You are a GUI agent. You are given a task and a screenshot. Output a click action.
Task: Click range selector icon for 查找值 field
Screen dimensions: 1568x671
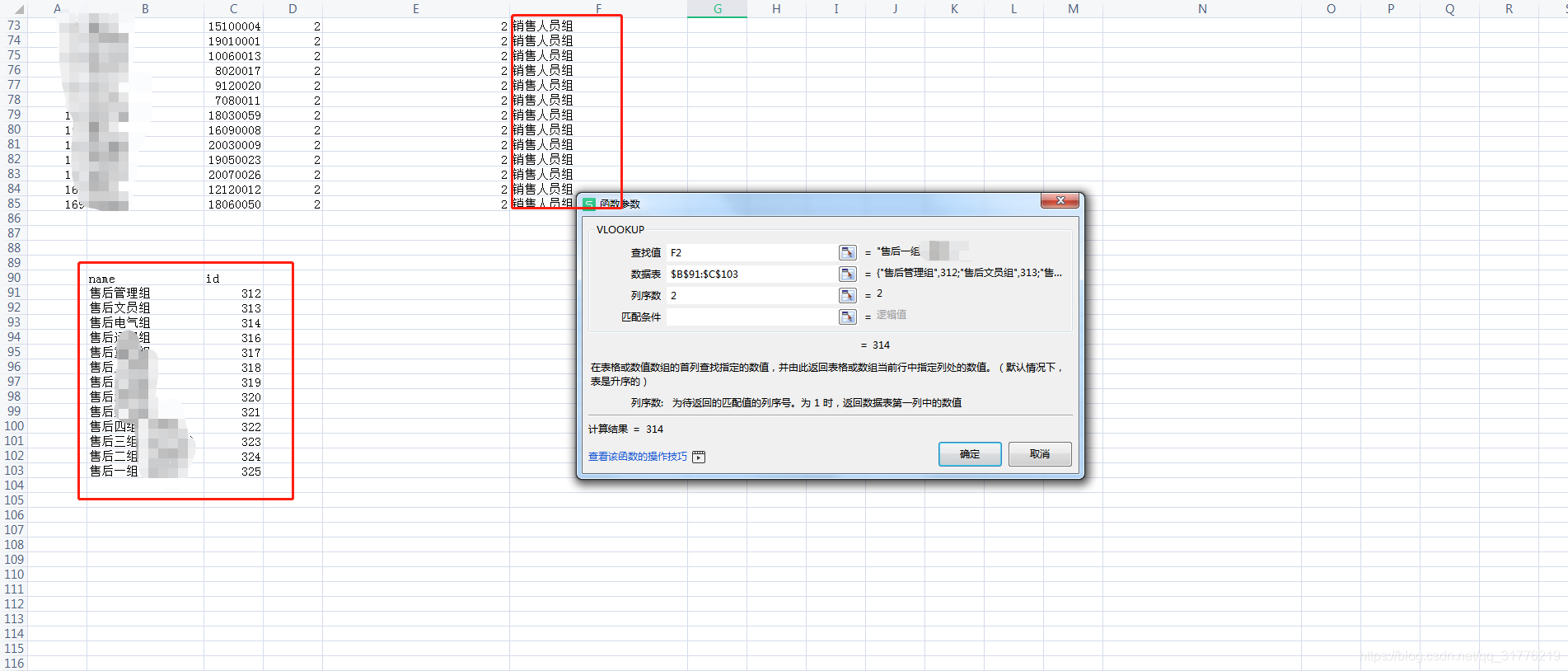click(847, 252)
